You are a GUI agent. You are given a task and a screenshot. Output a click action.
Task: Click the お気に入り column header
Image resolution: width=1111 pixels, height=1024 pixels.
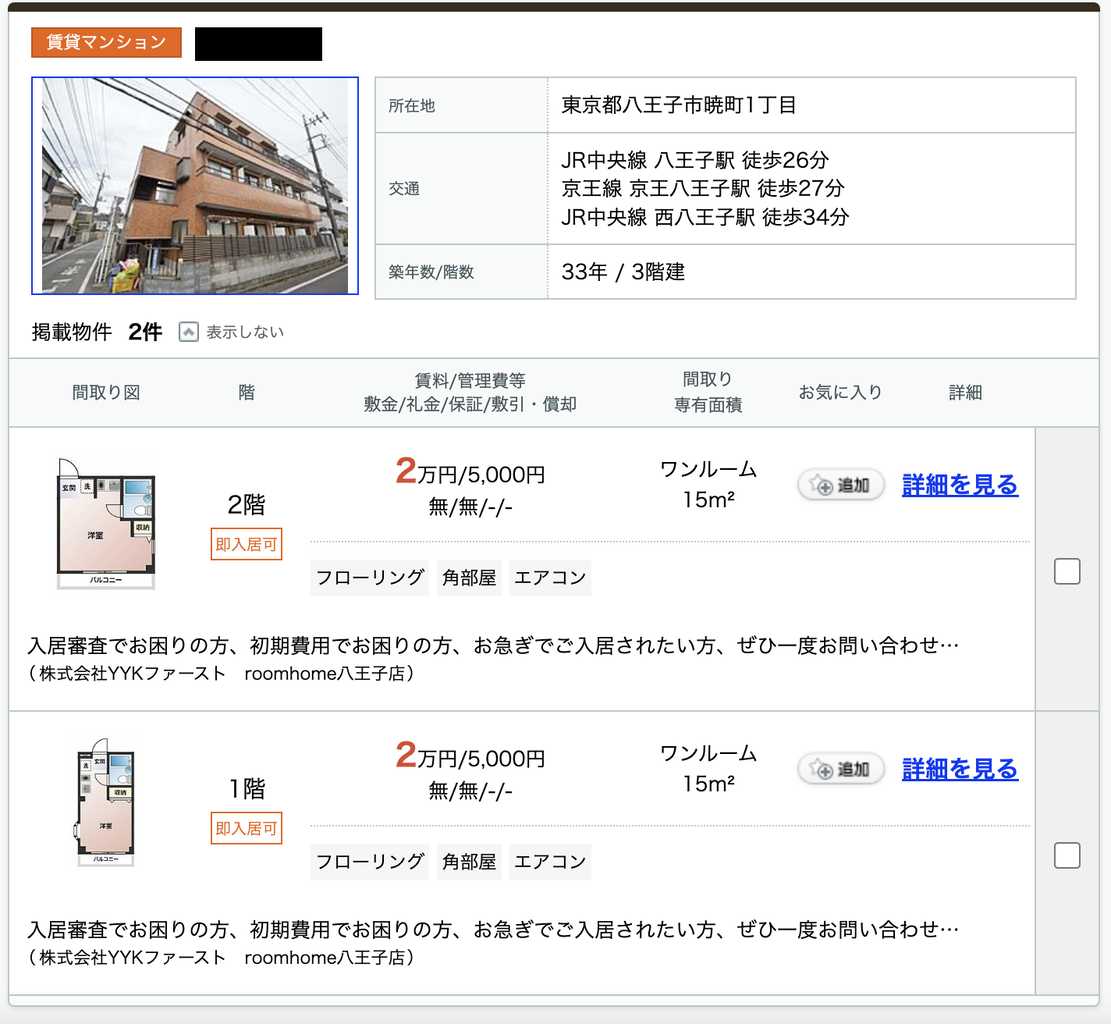(x=840, y=393)
